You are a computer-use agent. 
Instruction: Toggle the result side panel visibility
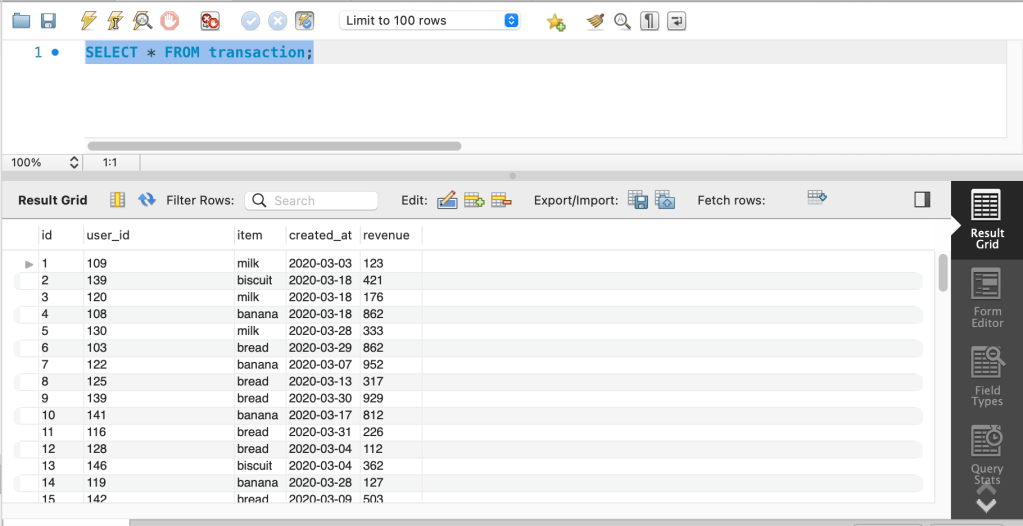pyautogui.click(x=922, y=200)
